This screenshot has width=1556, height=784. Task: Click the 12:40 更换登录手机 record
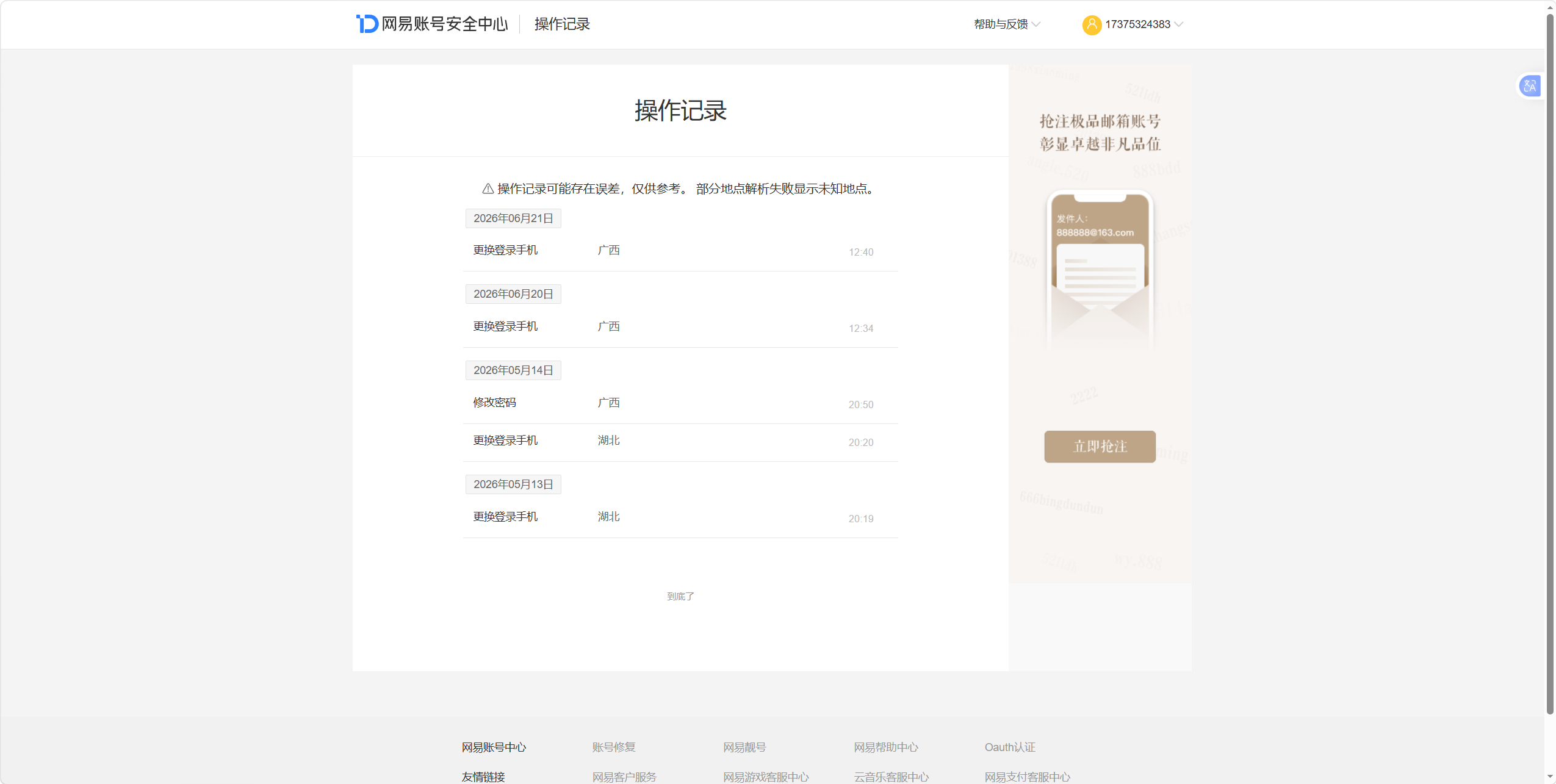[680, 251]
